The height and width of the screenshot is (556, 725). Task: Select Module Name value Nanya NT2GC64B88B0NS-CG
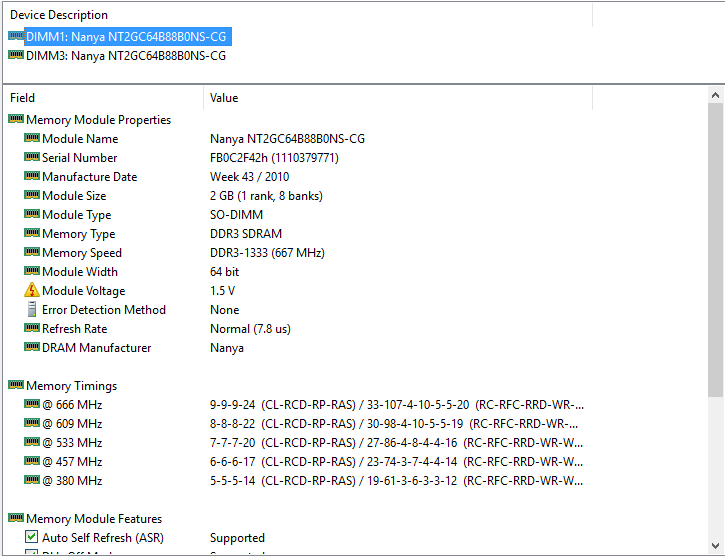click(287, 139)
